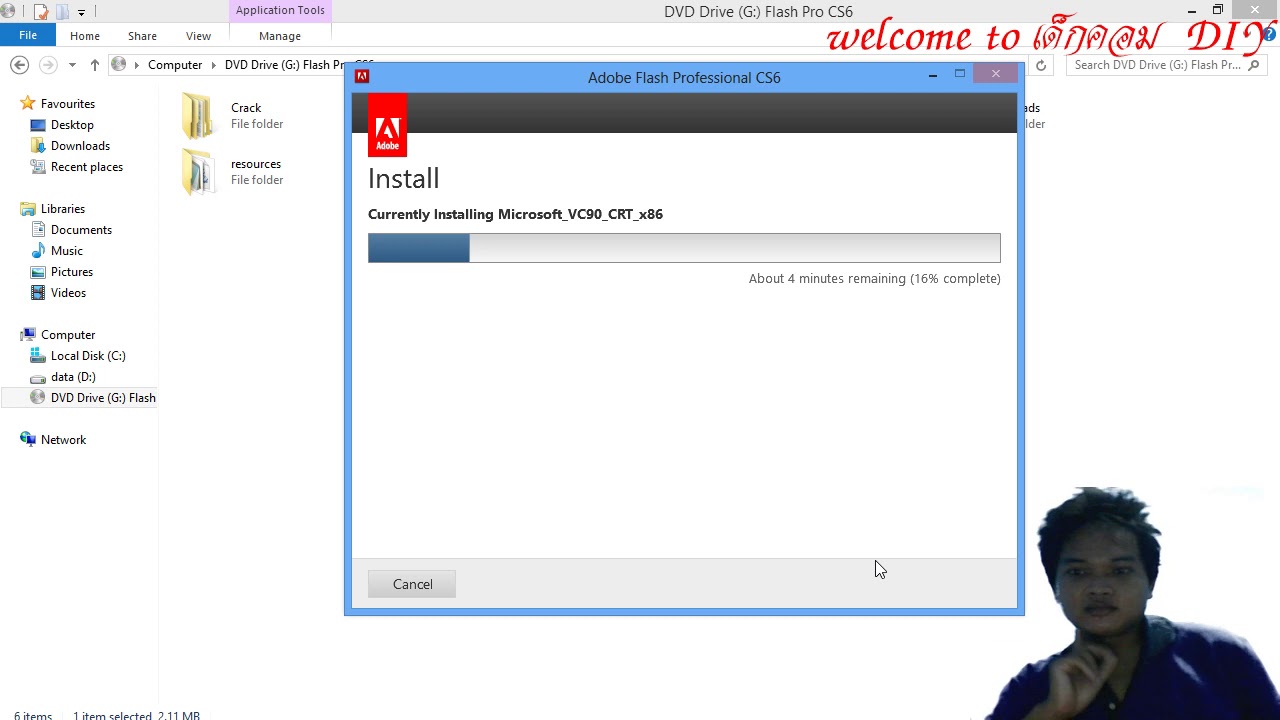Click the red Adobe logo in the installer
This screenshot has height=720, width=1280.
coord(387,126)
